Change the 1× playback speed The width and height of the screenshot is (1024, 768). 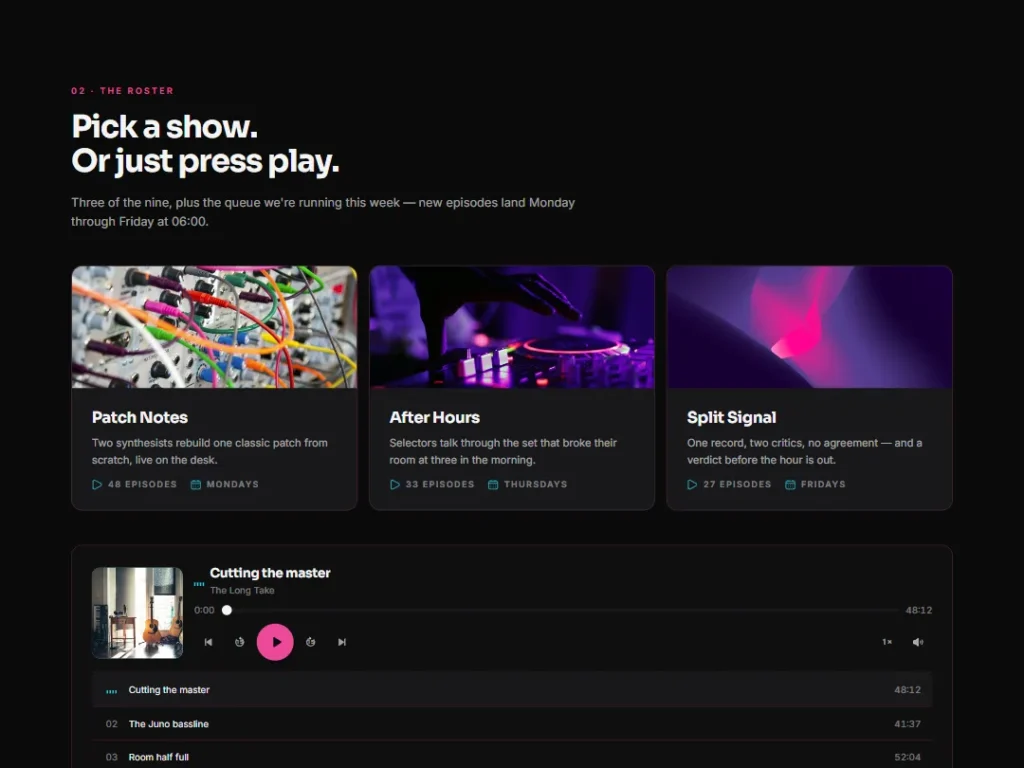coord(887,642)
